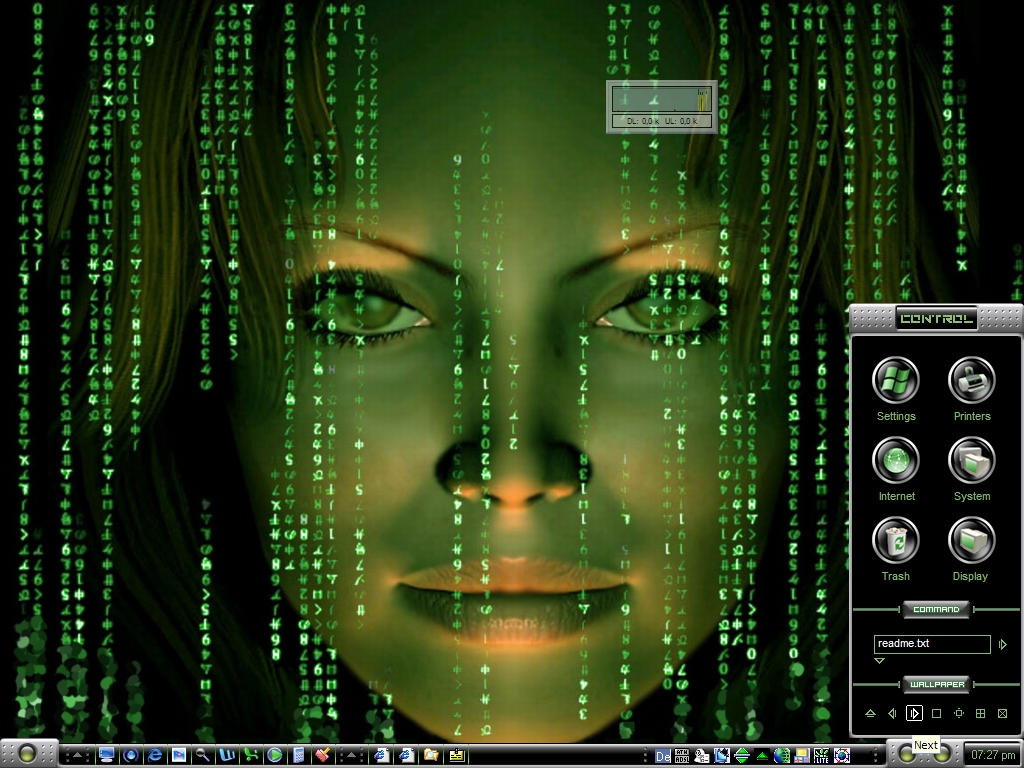The height and width of the screenshot is (768, 1024).
Task: Open the Display icon in Control panel
Action: tap(972, 540)
